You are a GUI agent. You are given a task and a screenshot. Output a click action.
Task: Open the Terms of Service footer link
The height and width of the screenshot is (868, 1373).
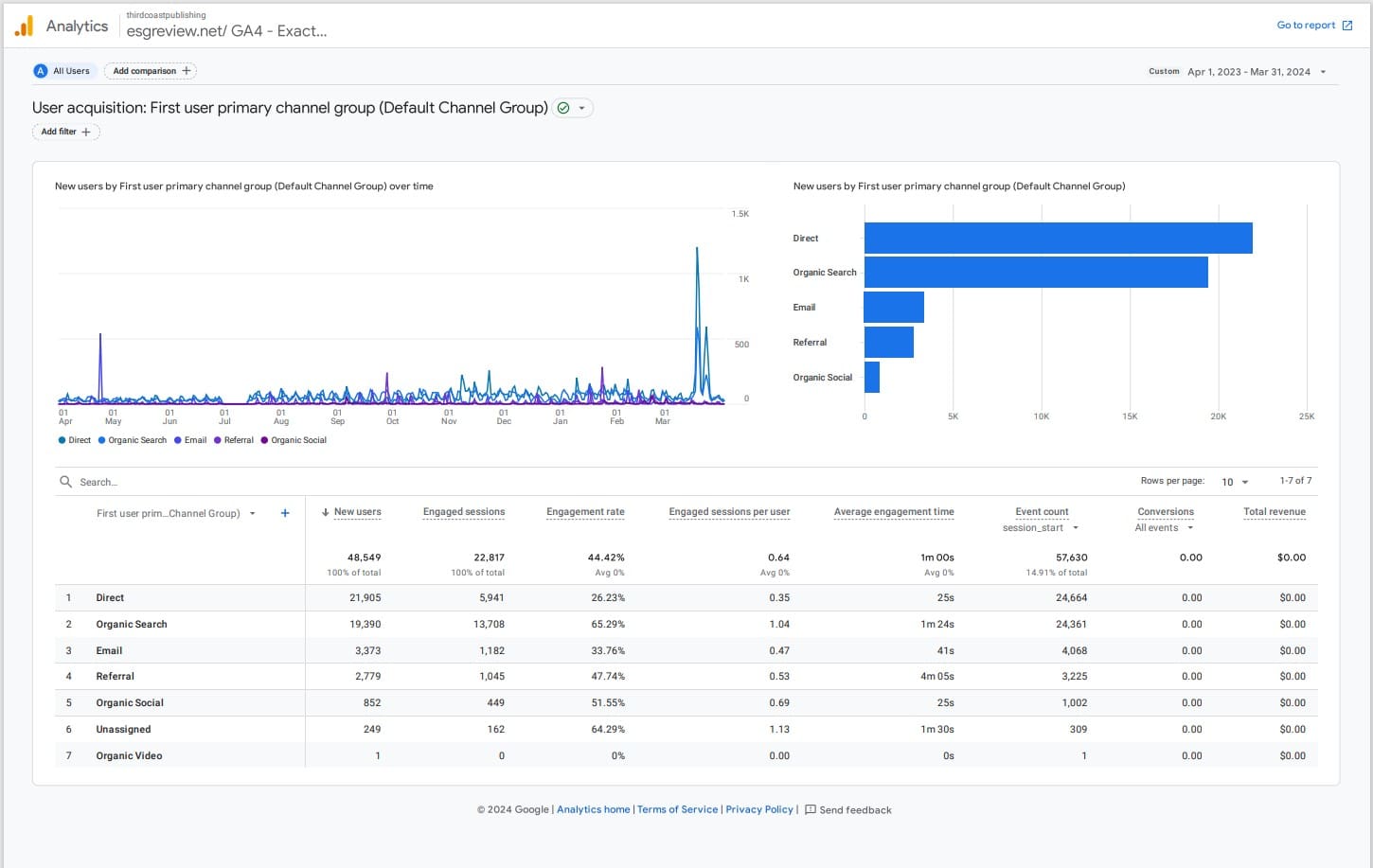pyautogui.click(x=678, y=809)
